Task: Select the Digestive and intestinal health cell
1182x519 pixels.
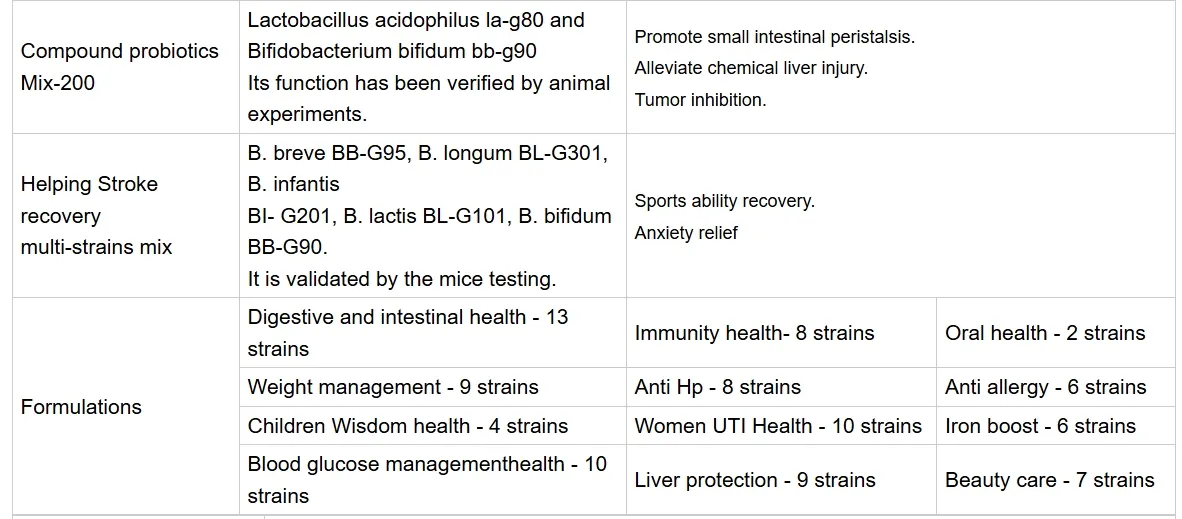Action: pos(407,332)
